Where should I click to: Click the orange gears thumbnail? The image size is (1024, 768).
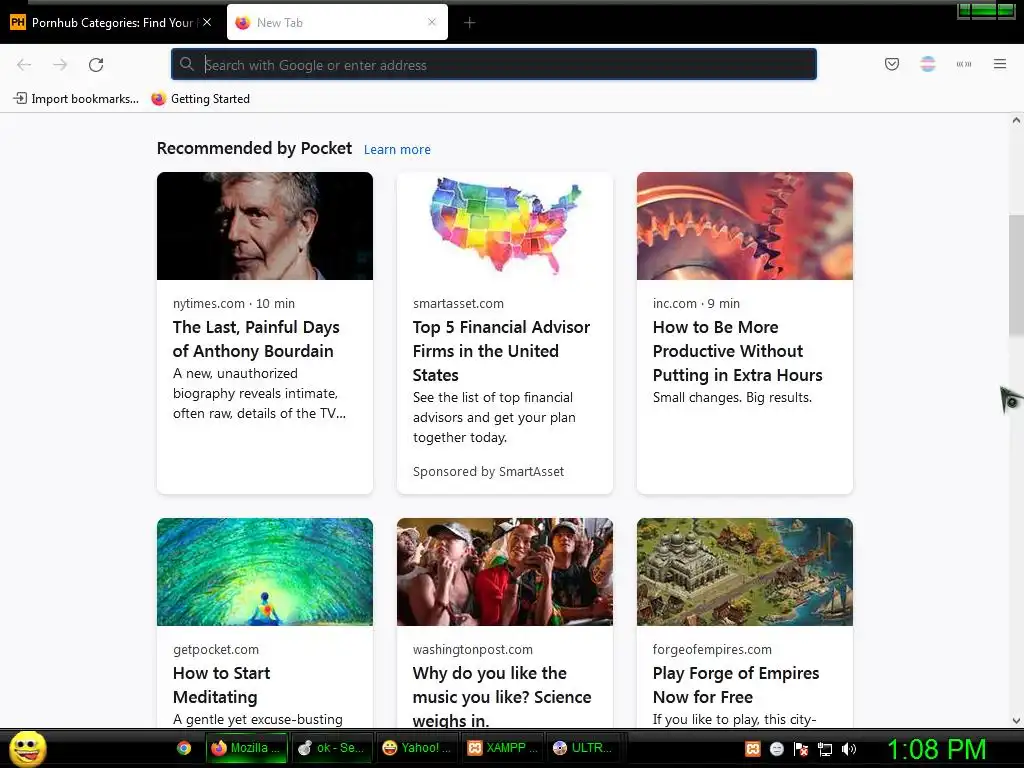click(744, 226)
